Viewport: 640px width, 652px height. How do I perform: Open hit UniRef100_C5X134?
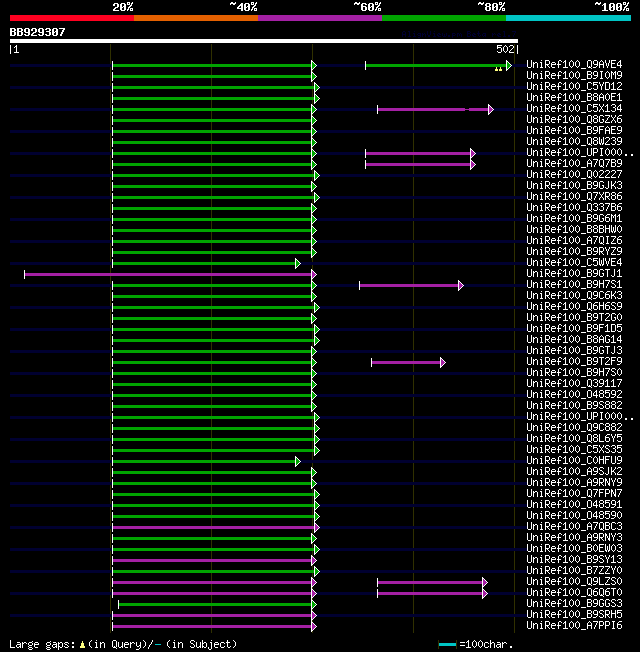pos(574,109)
